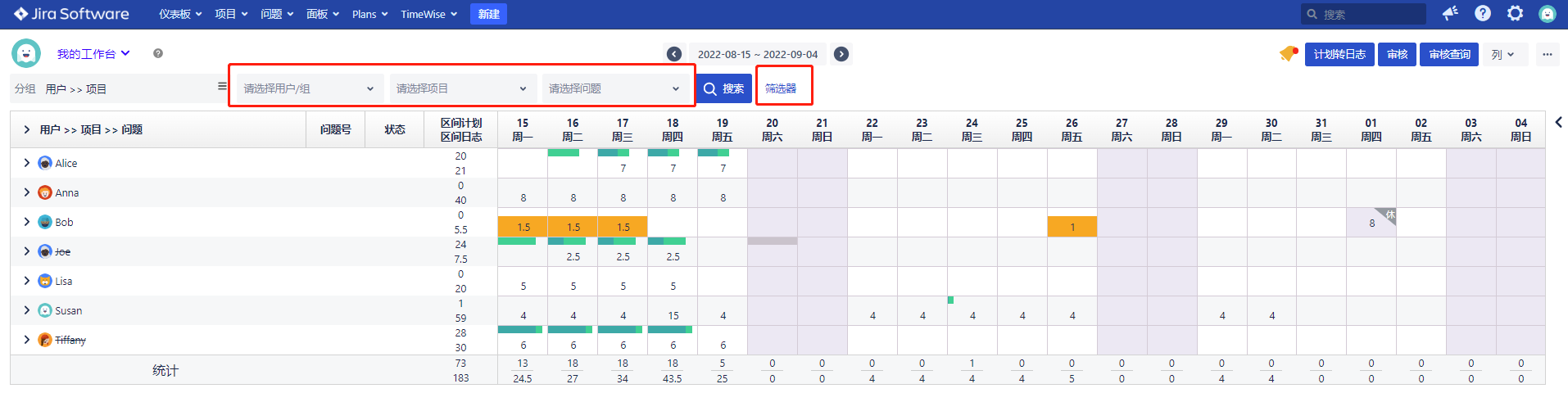Expand the Susan user row
The height and width of the screenshot is (393, 1568).
[x=27, y=310]
